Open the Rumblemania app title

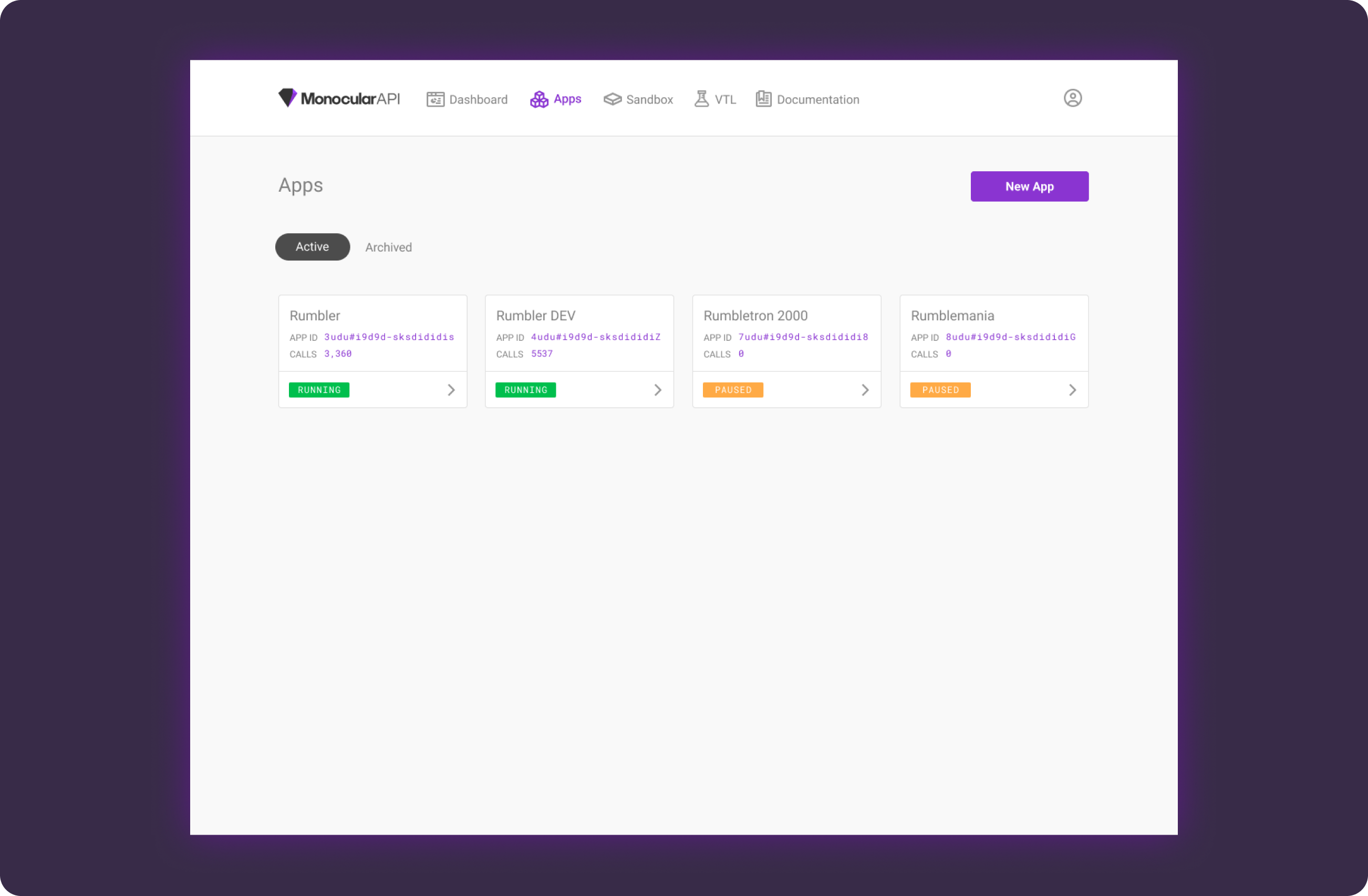(952, 316)
